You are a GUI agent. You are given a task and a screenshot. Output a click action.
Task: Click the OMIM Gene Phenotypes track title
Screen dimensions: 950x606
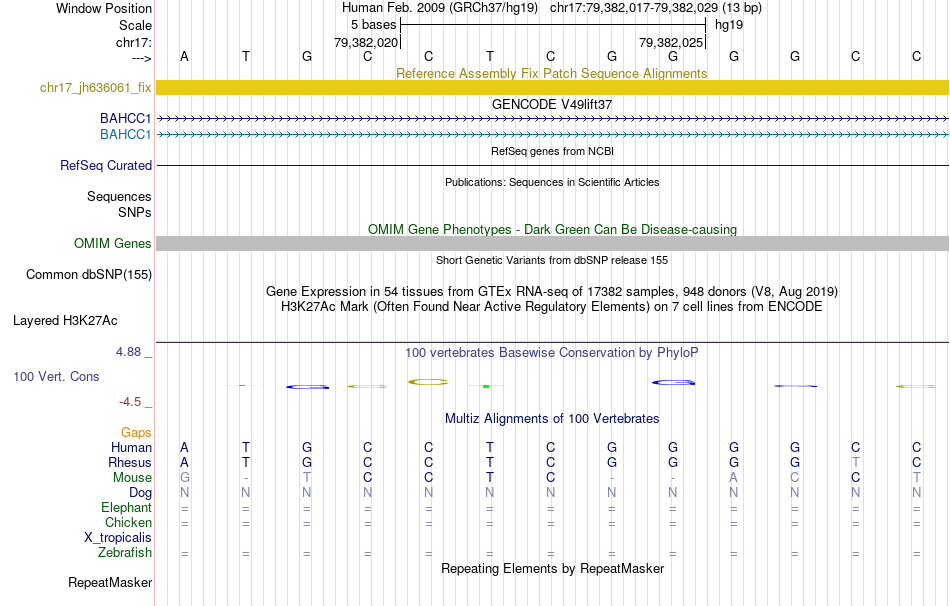pyautogui.click(x=552, y=230)
